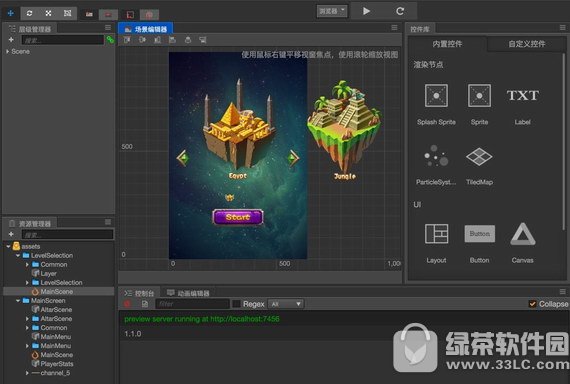Viewport: 570px width, 384px height.
Task: Select the scale transform tool
Action: click(48, 13)
